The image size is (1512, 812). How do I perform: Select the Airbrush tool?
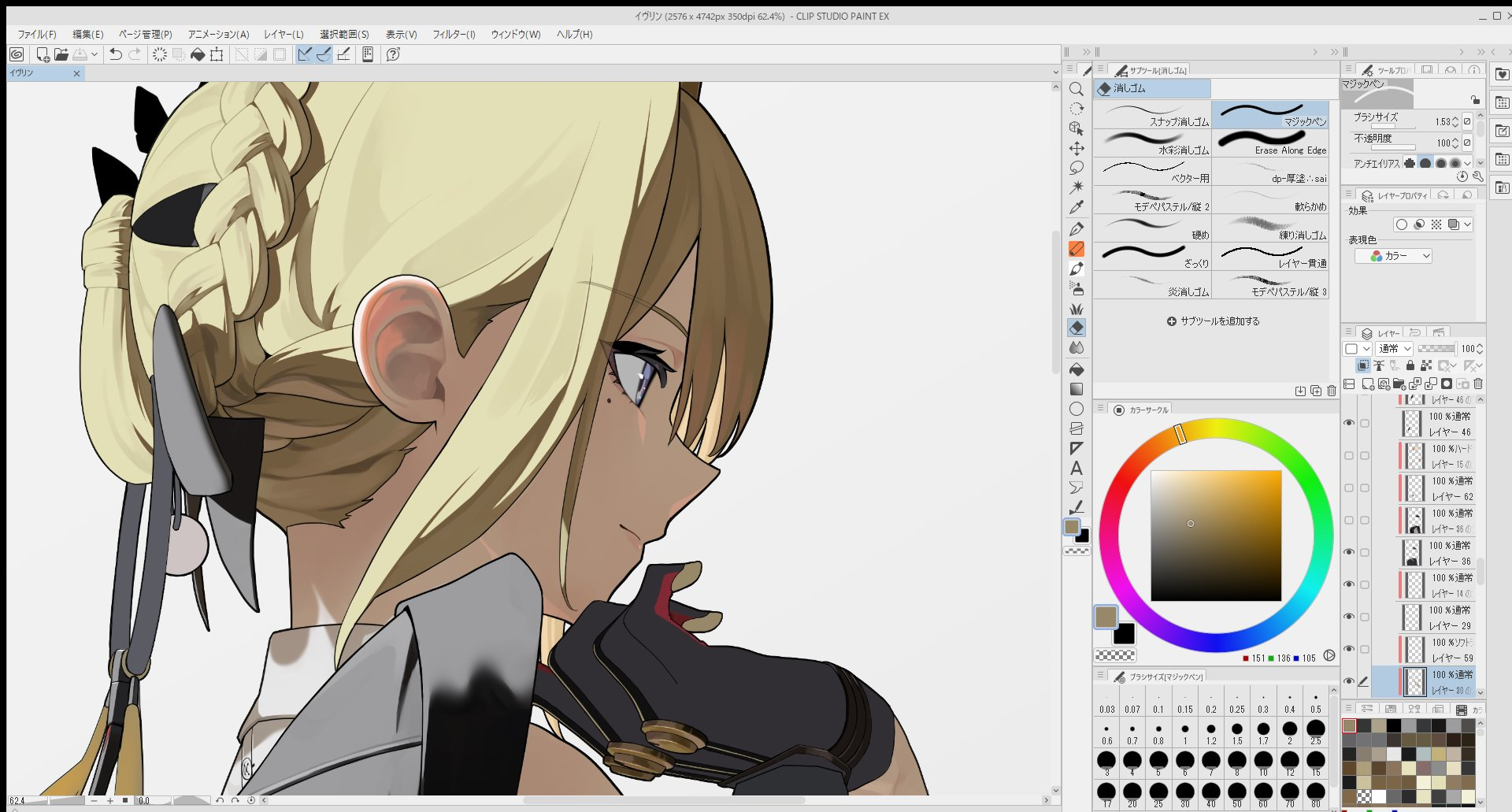pos(1077,288)
